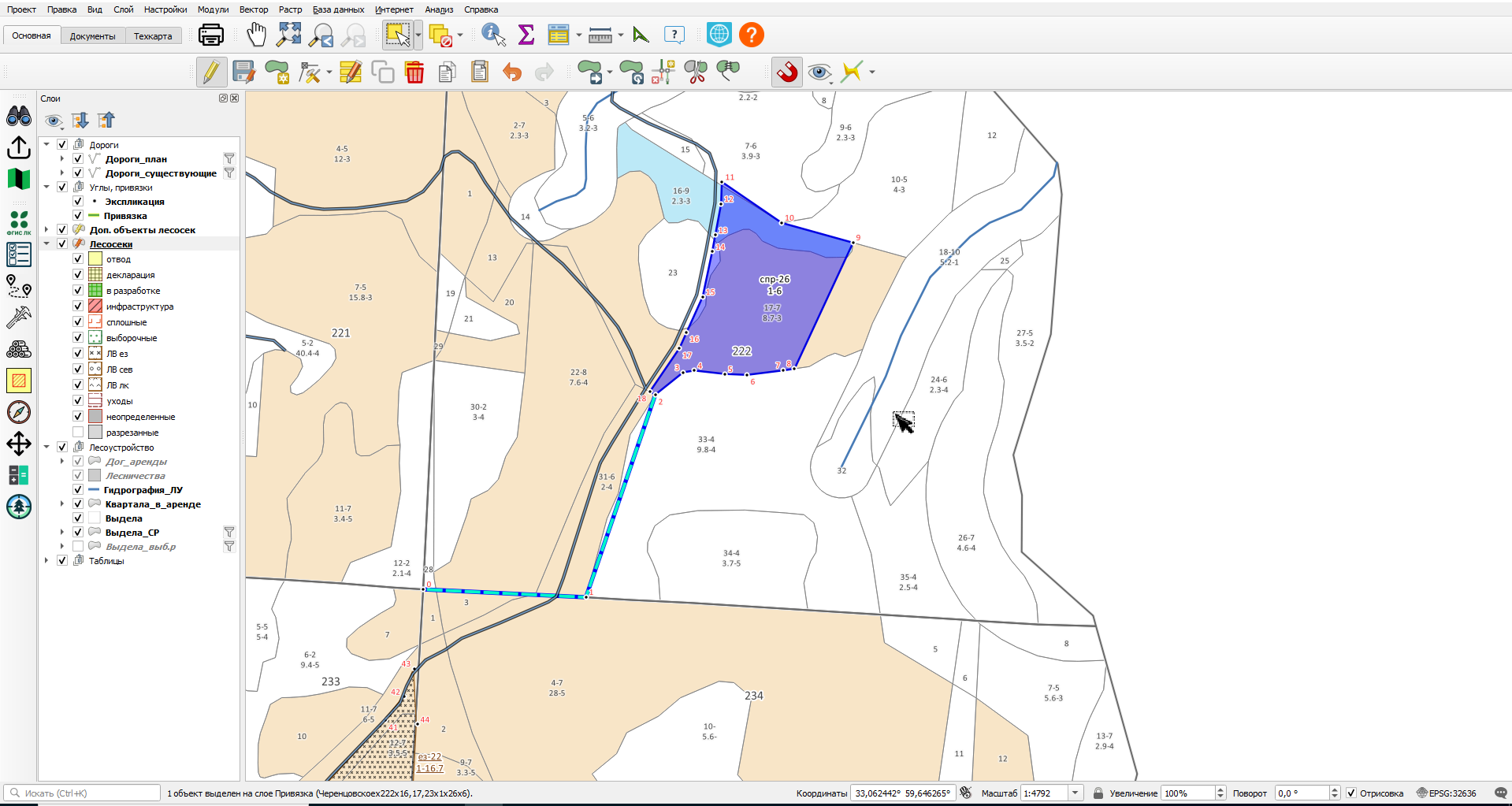Click the Deselect features icon

(441, 35)
